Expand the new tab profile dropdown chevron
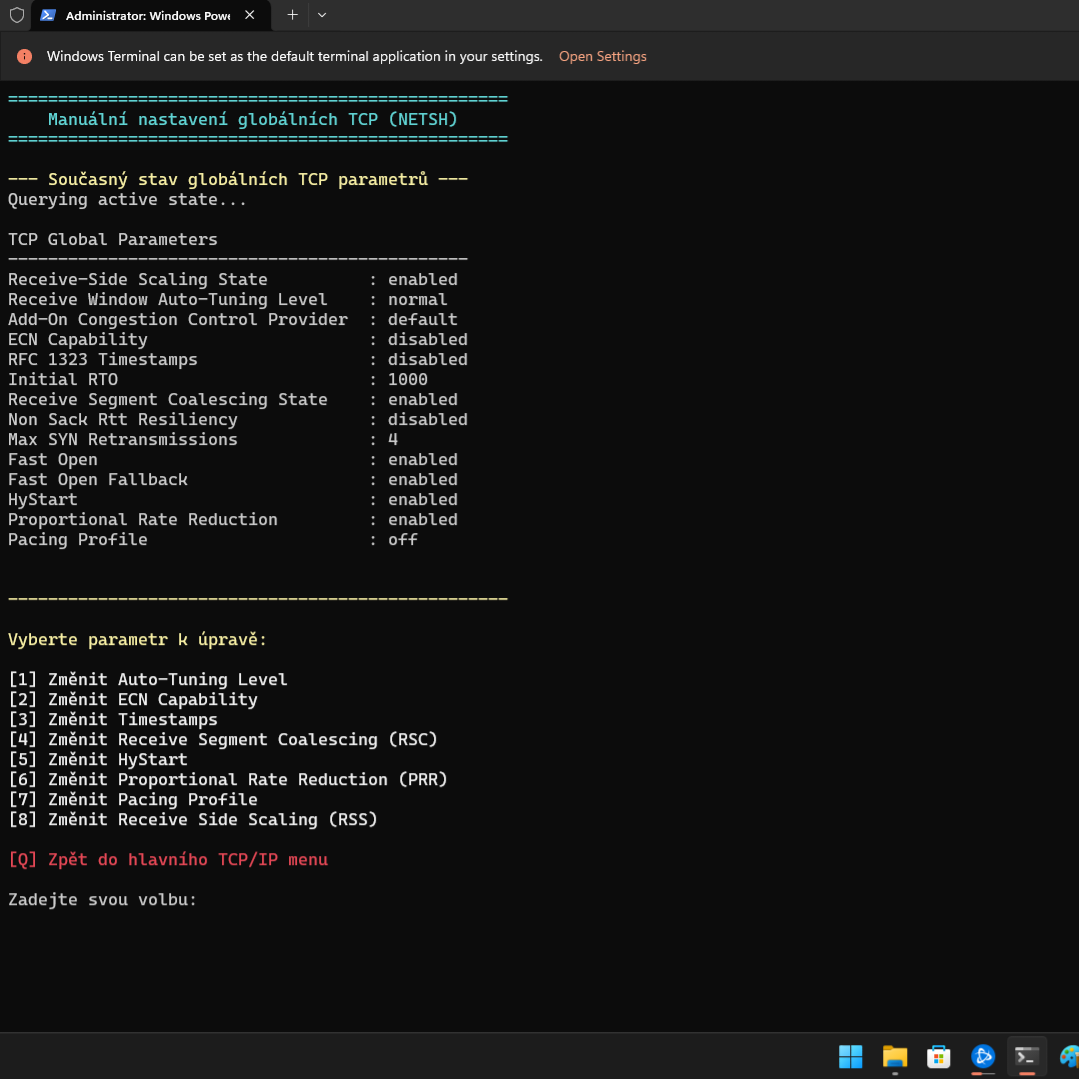Screen dimensions: 1079x1079 [322, 16]
